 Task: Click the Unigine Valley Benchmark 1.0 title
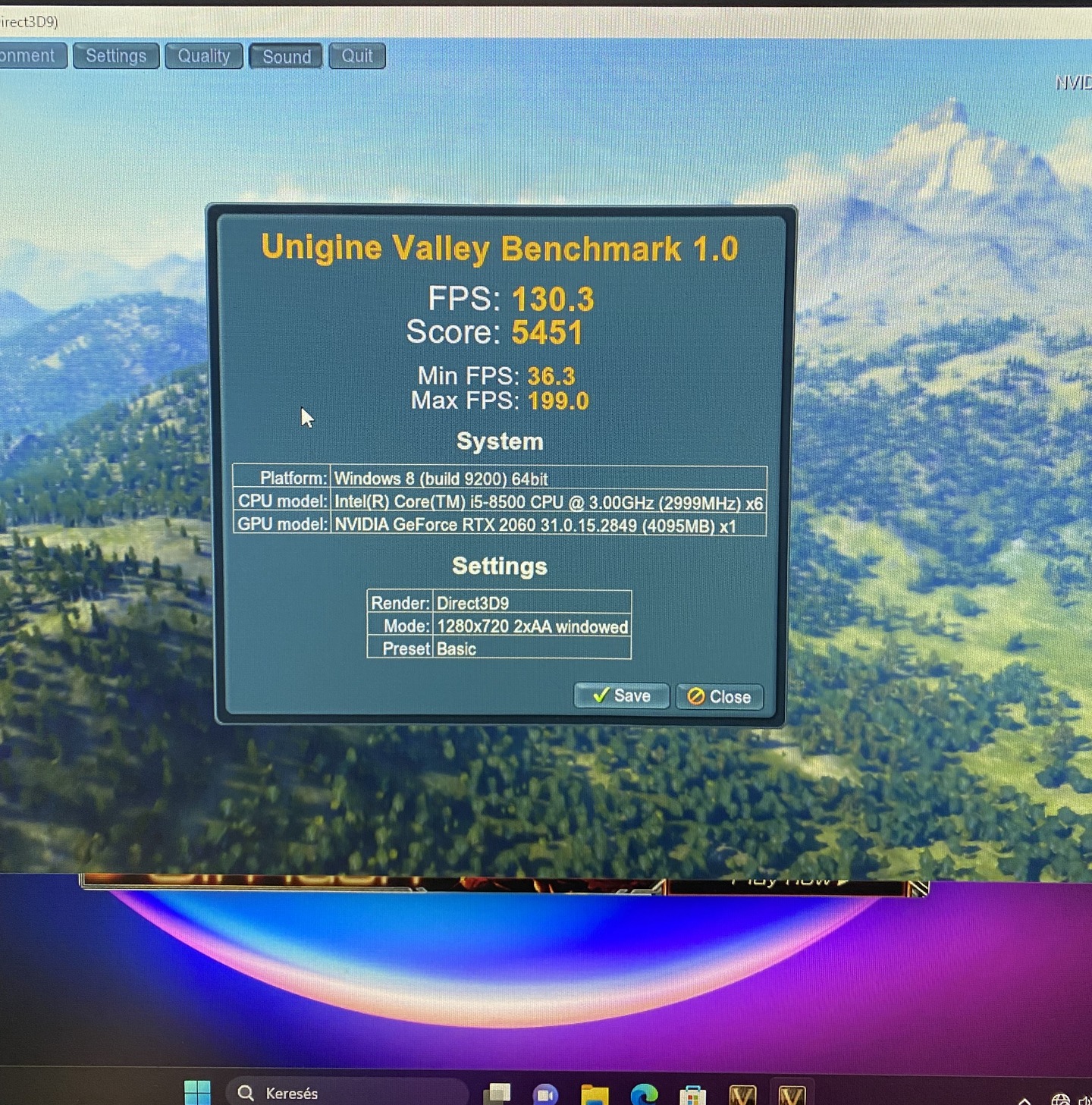500,248
